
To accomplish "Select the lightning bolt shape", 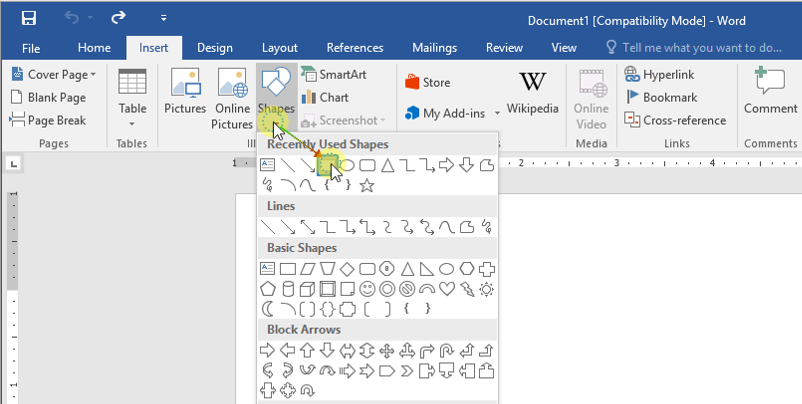I will [466, 289].
